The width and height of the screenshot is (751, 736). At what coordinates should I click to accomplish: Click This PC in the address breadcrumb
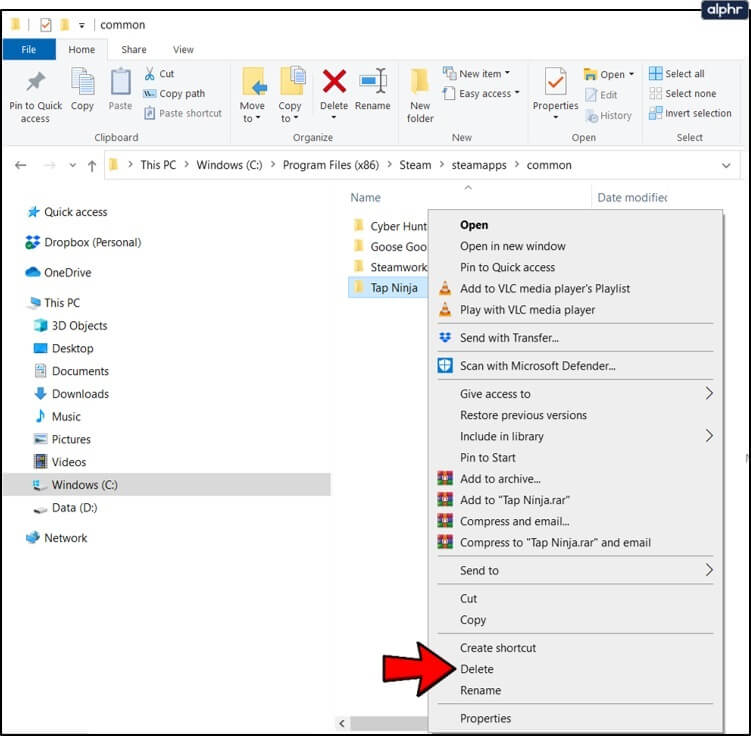158,165
